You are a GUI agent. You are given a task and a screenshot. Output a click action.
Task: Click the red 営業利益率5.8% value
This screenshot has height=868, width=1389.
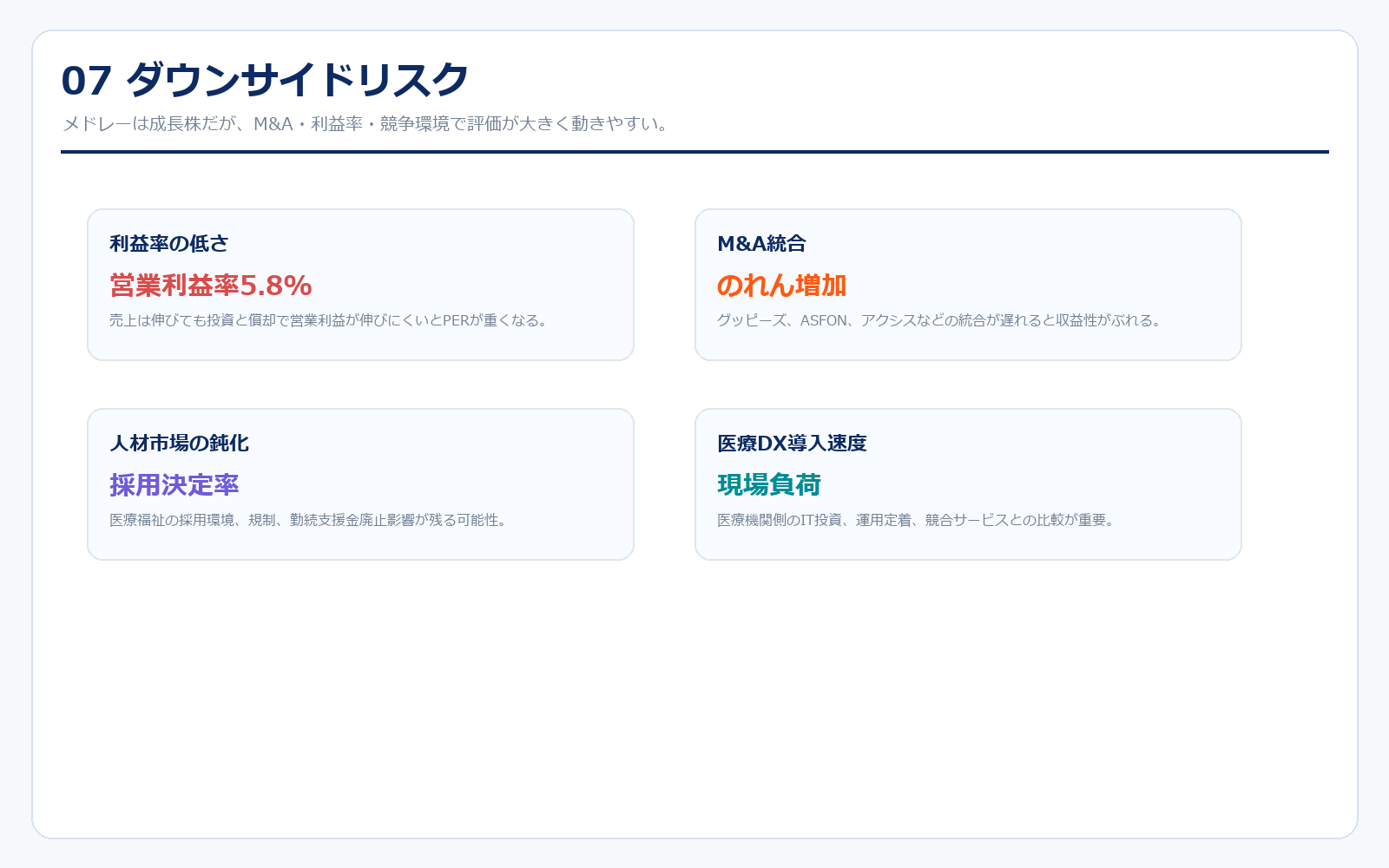click(x=211, y=286)
